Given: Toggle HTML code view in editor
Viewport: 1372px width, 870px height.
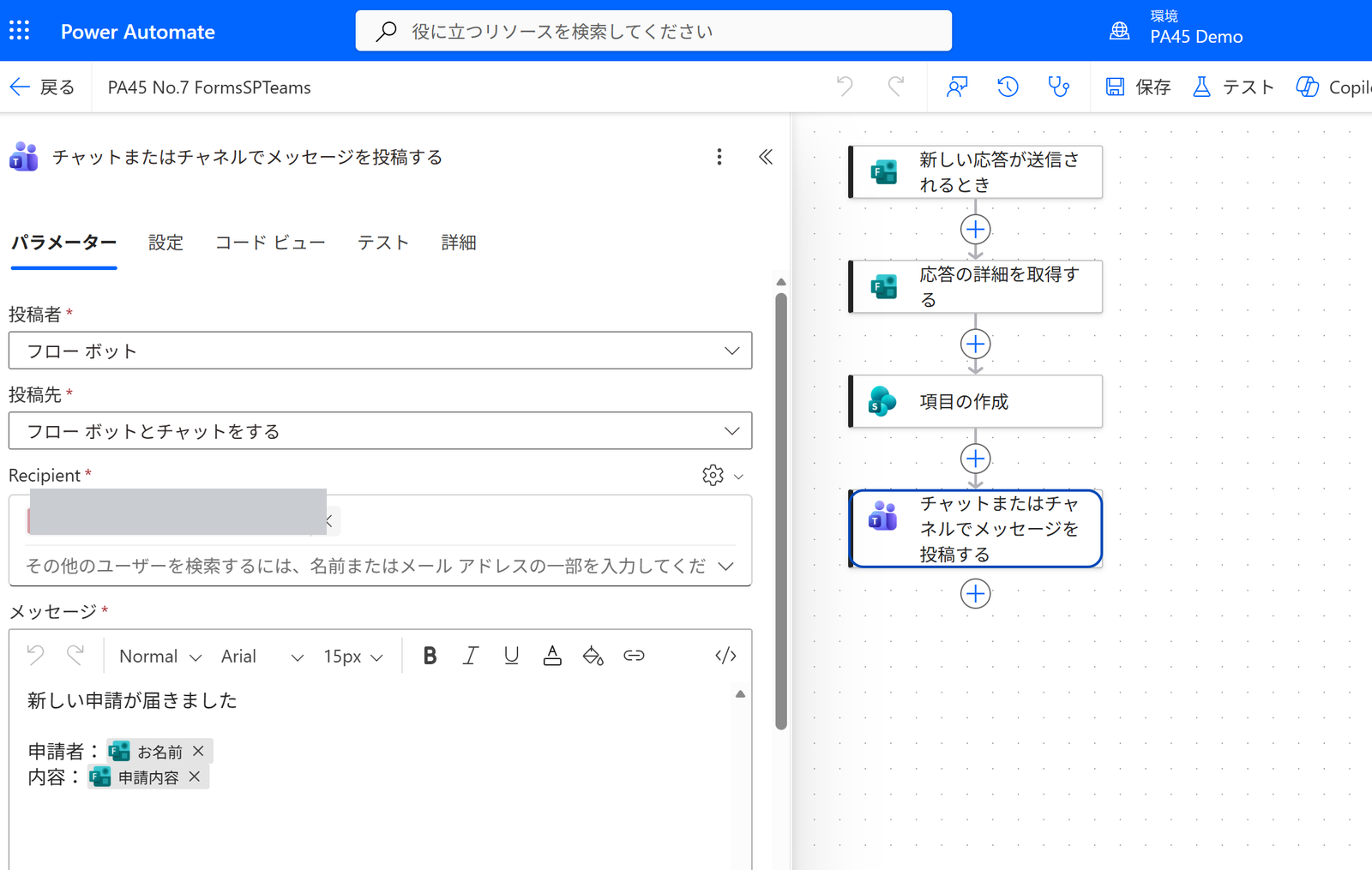Looking at the screenshot, I should [725, 656].
